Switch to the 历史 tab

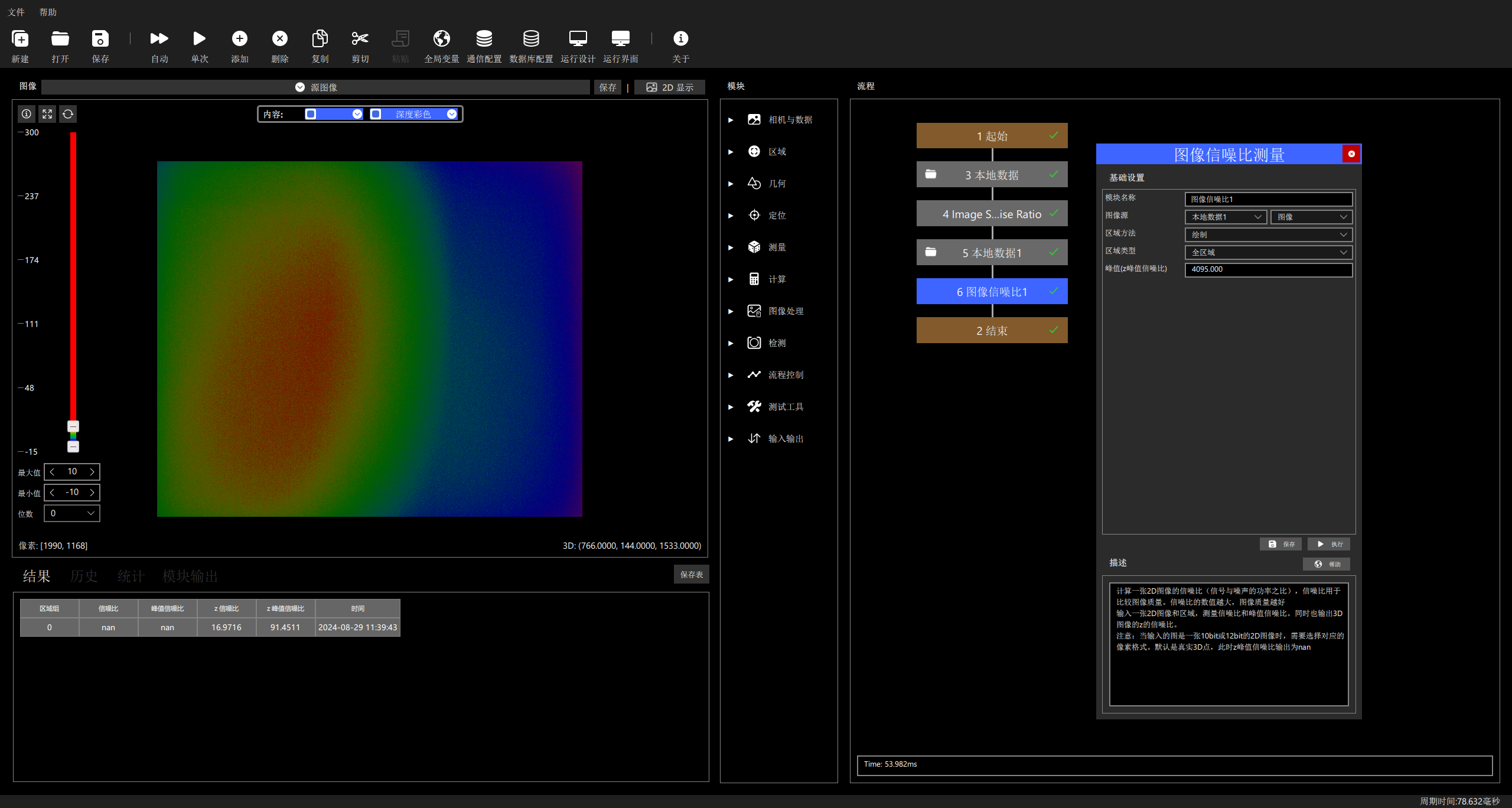point(84,576)
